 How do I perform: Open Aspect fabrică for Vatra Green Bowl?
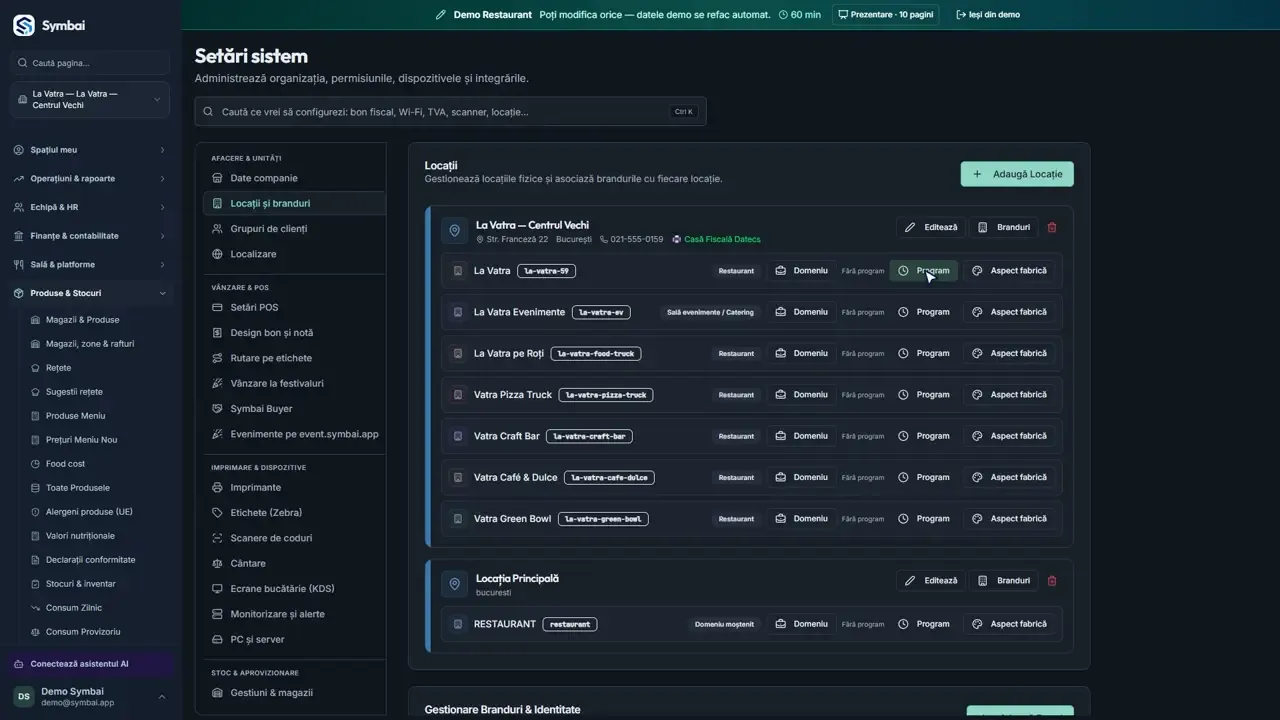click(x=1009, y=519)
